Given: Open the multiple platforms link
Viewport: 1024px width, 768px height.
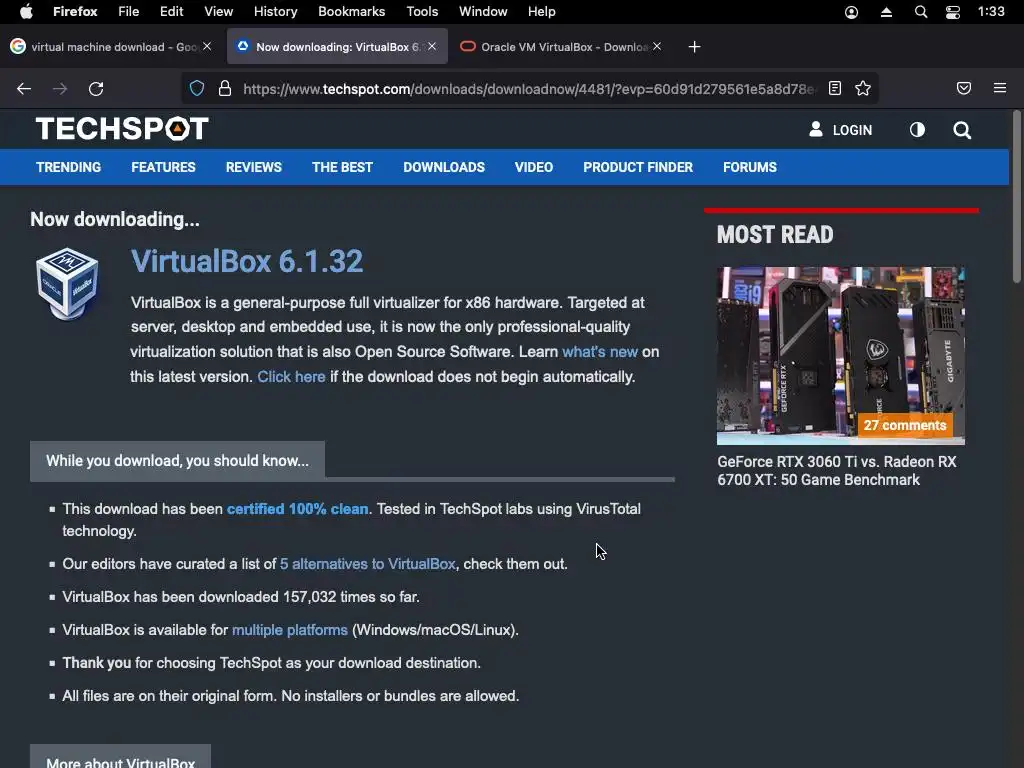Looking at the screenshot, I should point(289,630).
